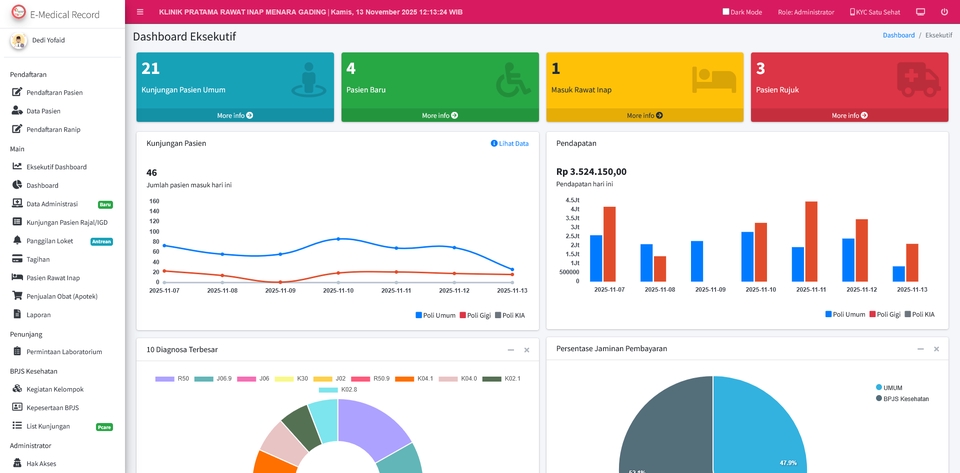Click the Data Administrasi laptop icon
Screen dimensions: 960x473
point(17,204)
